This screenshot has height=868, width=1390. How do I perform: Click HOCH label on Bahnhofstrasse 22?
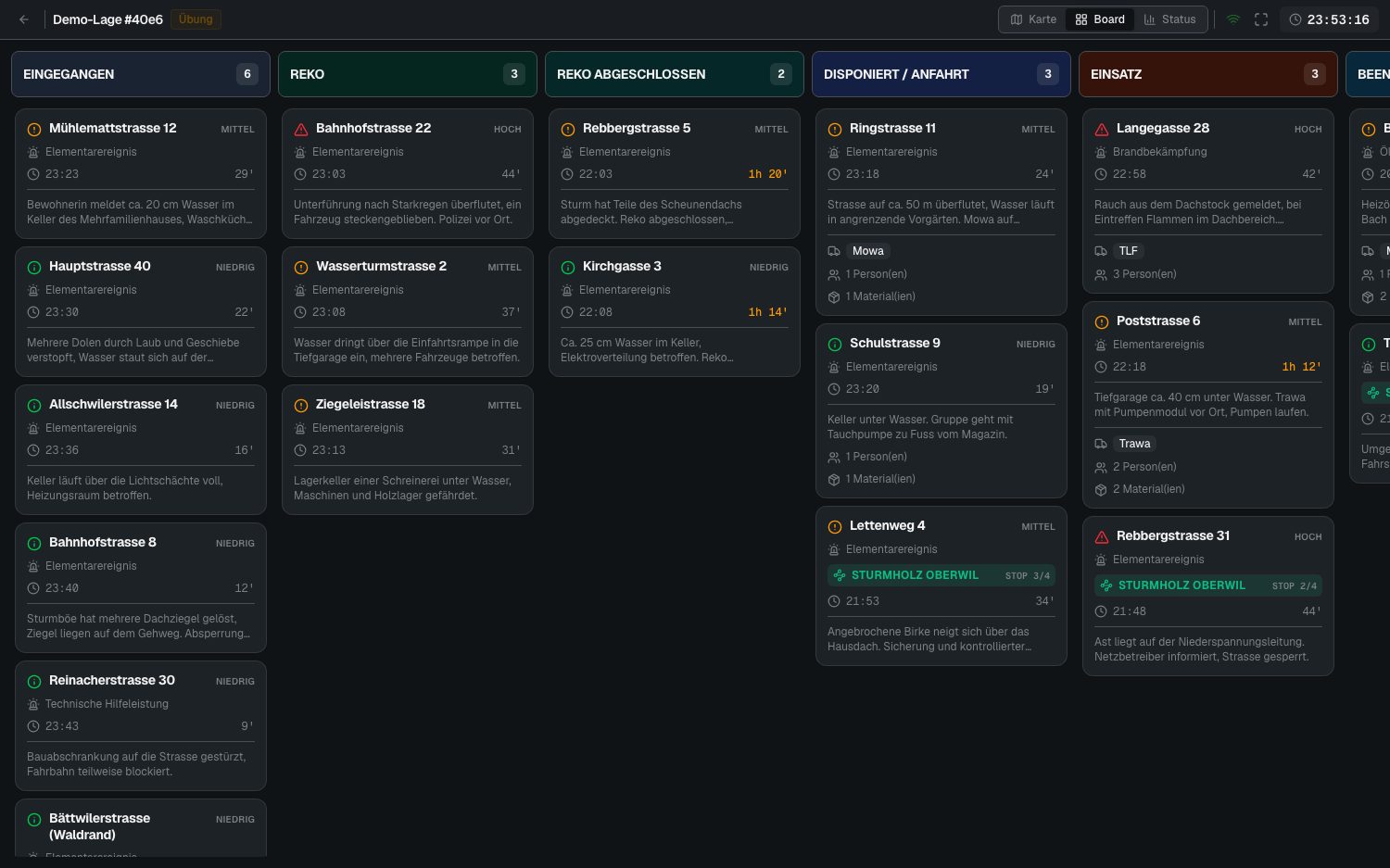pyautogui.click(x=508, y=130)
